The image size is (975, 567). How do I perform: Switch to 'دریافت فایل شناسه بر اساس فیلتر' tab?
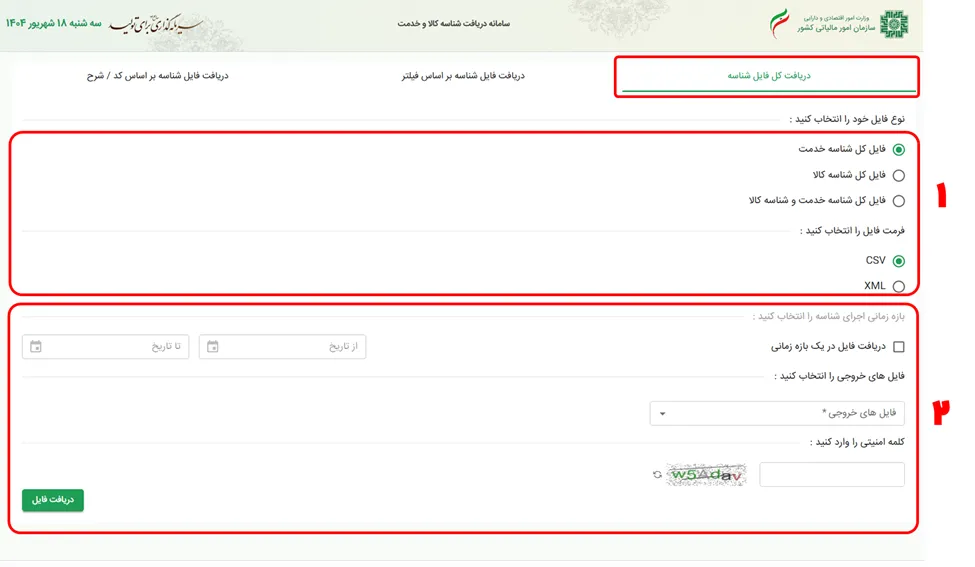pos(463,76)
